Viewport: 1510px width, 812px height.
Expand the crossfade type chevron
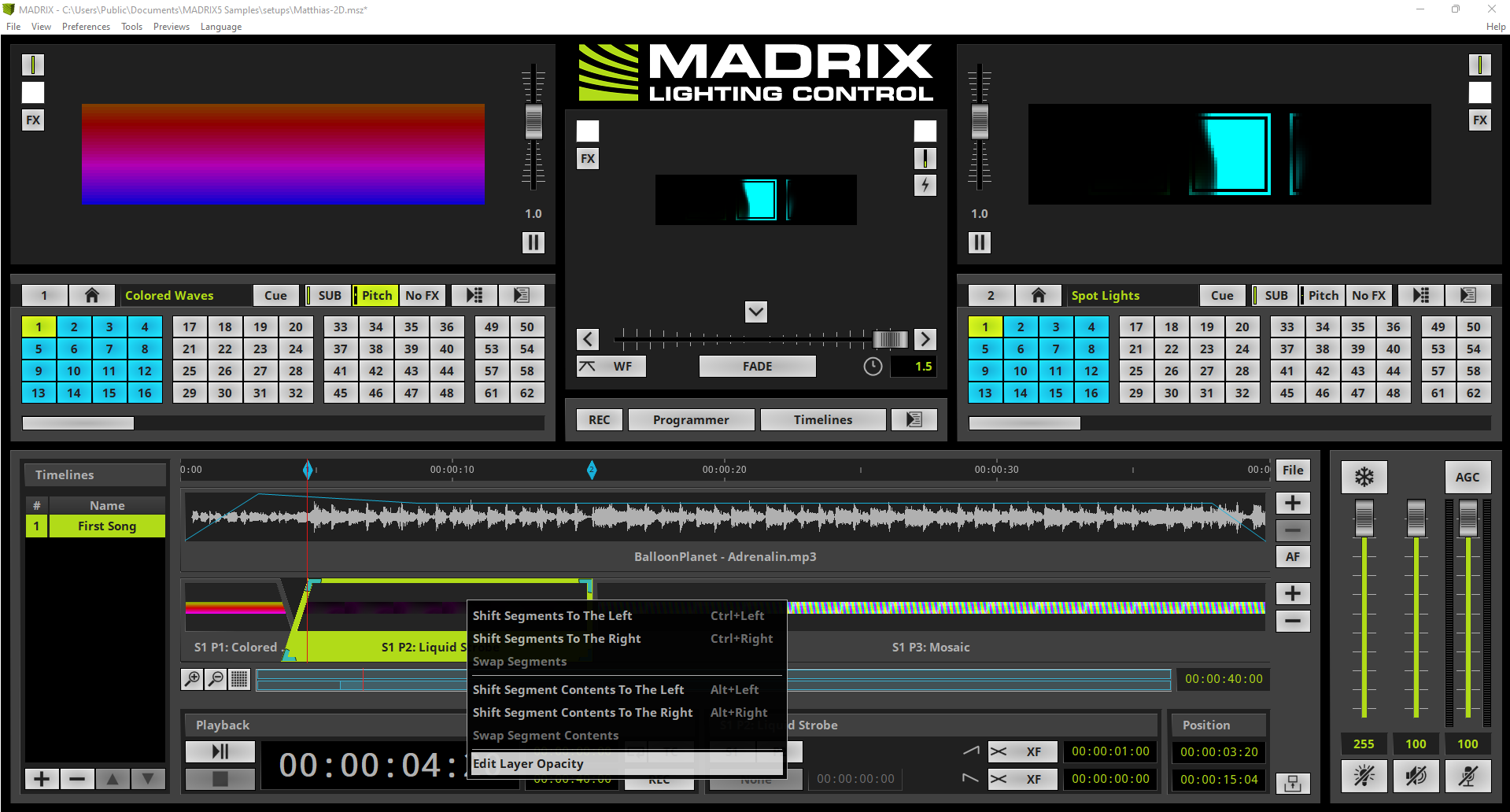[x=756, y=312]
